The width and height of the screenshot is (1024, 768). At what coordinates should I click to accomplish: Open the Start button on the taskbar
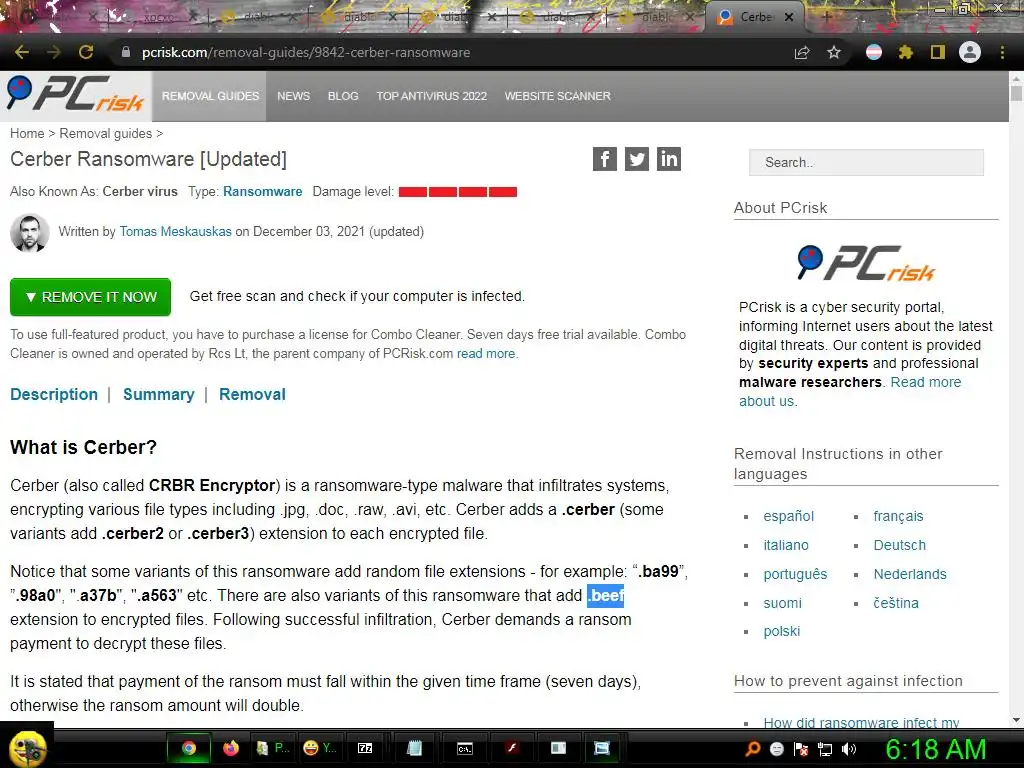click(x=27, y=748)
